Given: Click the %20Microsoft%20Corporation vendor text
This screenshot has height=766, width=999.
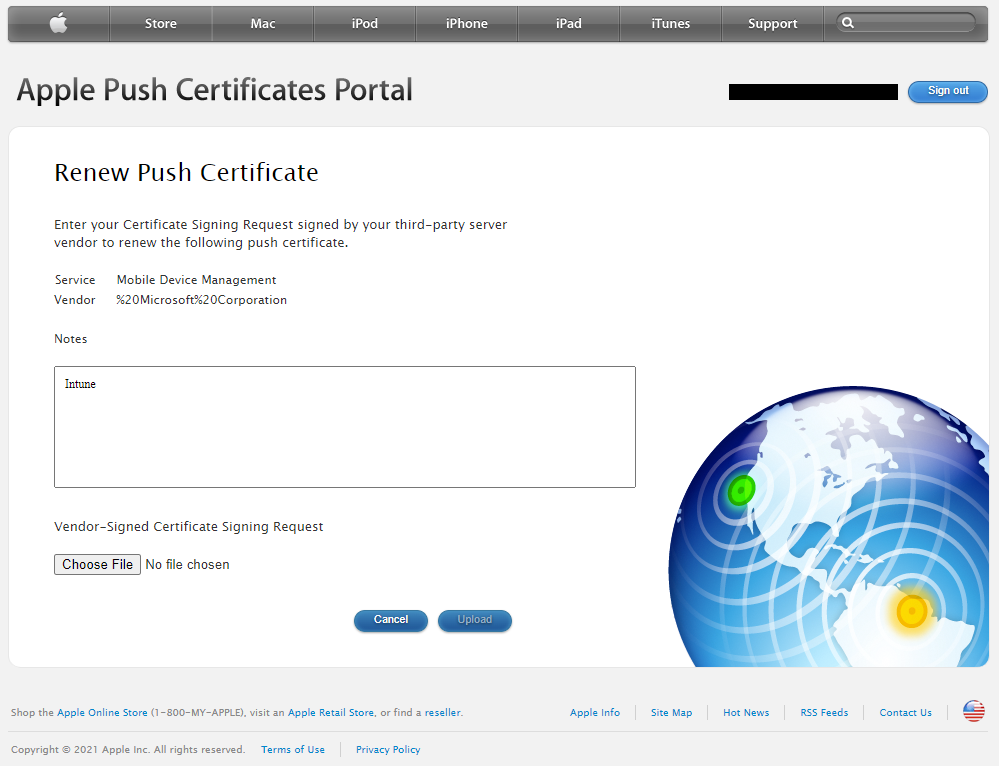Looking at the screenshot, I should pyautogui.click(x=201, y=300).
